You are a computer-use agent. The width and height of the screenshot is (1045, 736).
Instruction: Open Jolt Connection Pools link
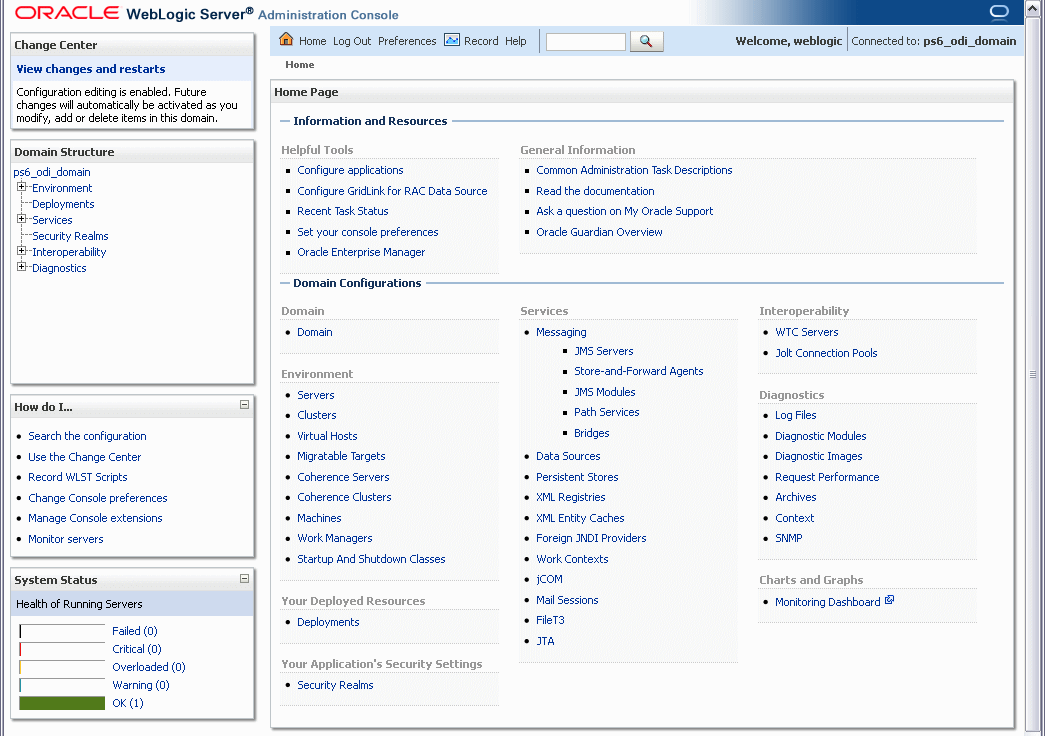pos(826,353)
